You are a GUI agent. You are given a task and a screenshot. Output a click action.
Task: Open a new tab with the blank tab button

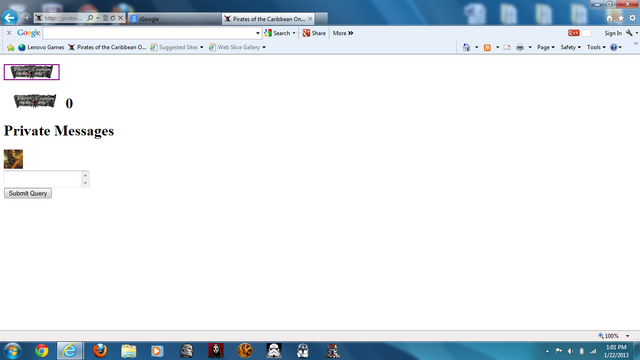321,19
